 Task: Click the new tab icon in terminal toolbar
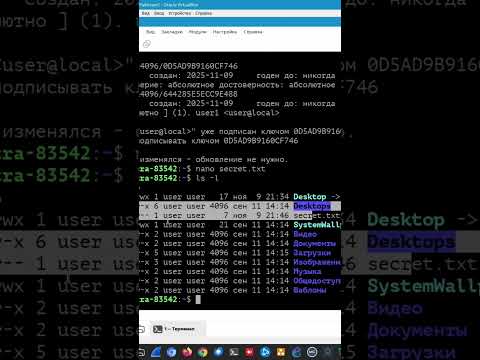coord(147,44)
